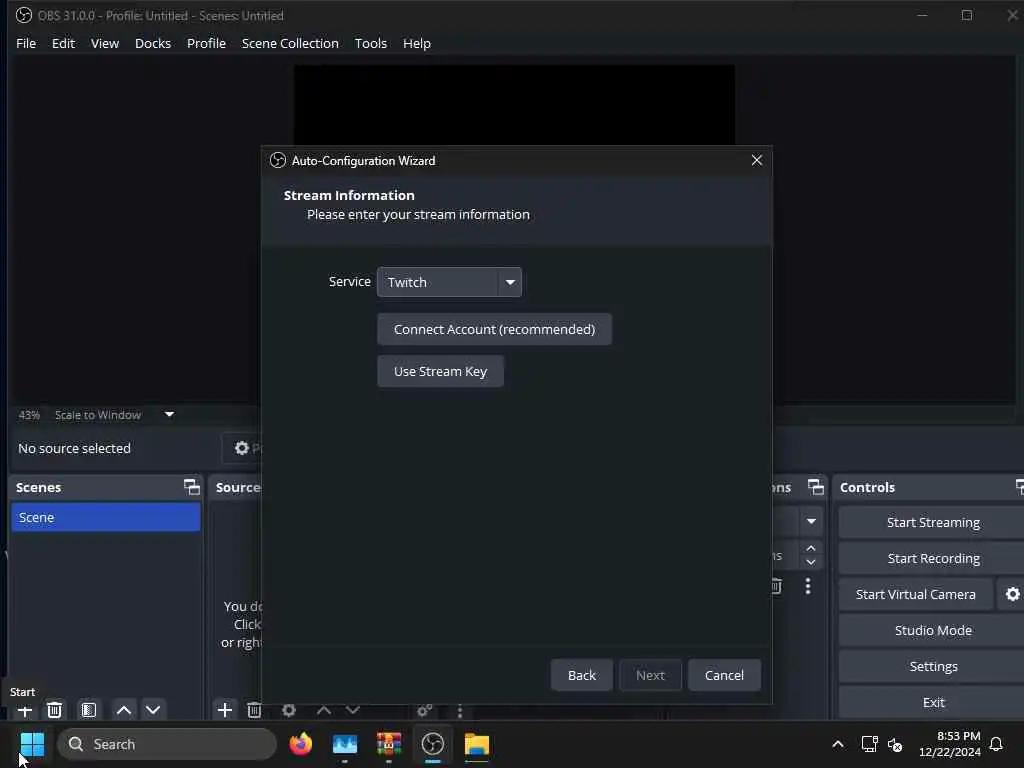
Task: Remove selected scene with the trash icon
Action: (x=55, y=710)
